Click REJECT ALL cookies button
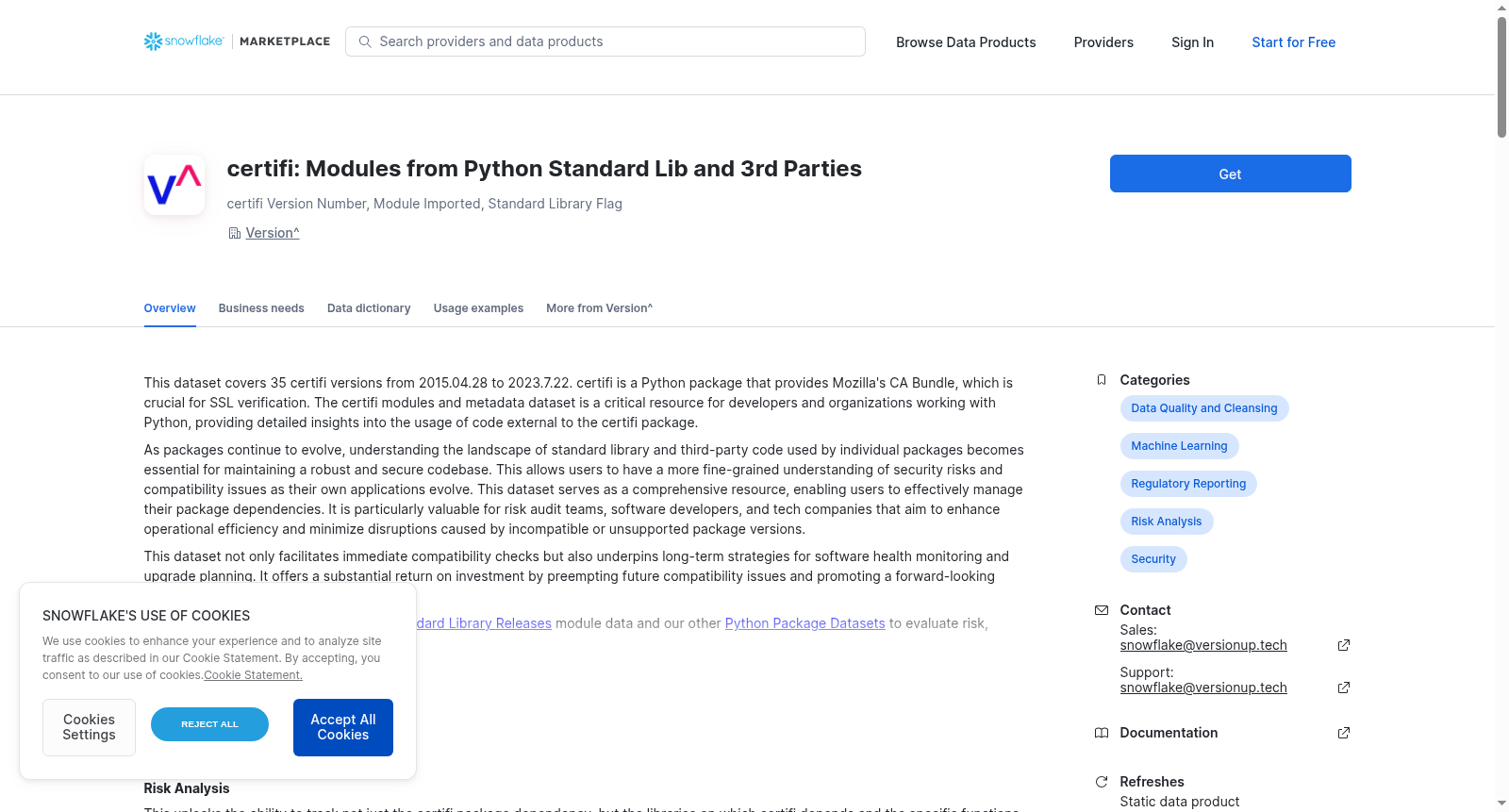This screenshot has width=1509, height=812. tap(209, 724)
